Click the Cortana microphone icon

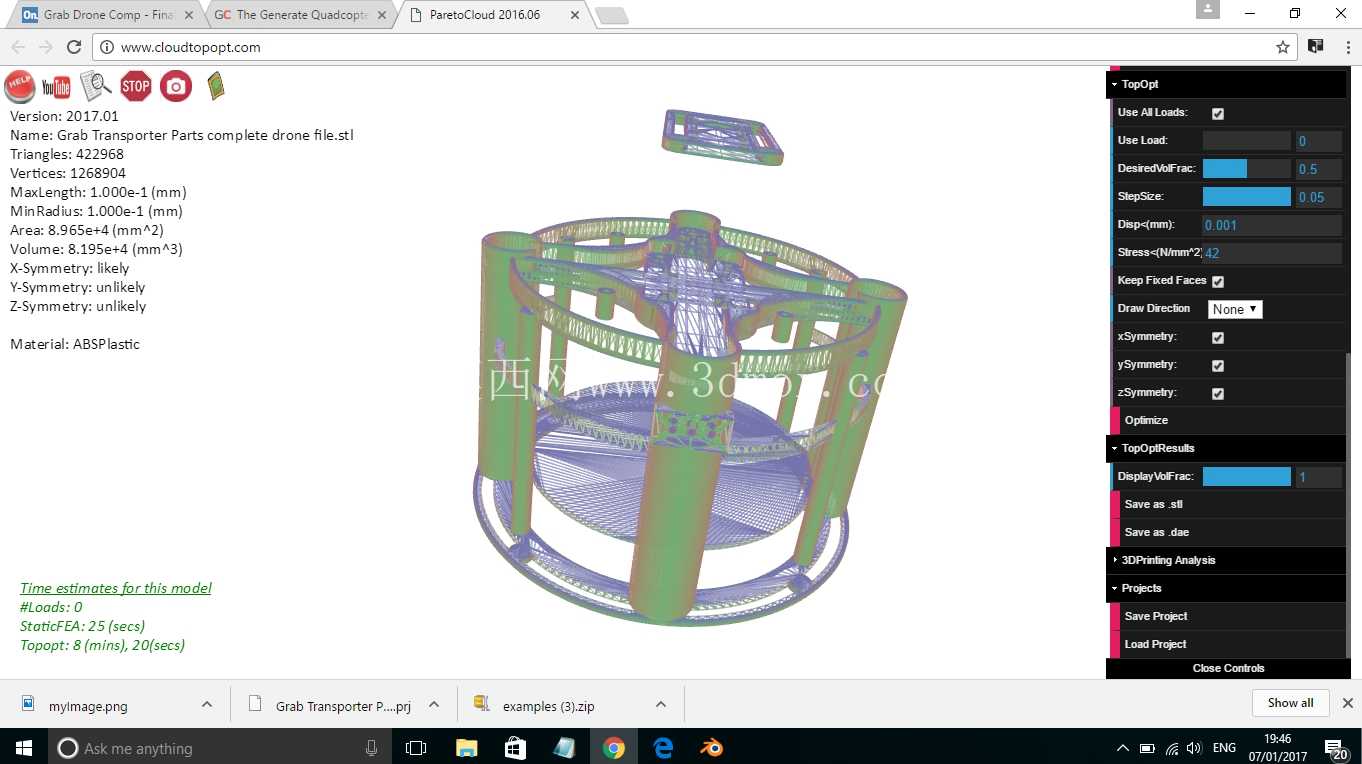click(x=372, y=748)
